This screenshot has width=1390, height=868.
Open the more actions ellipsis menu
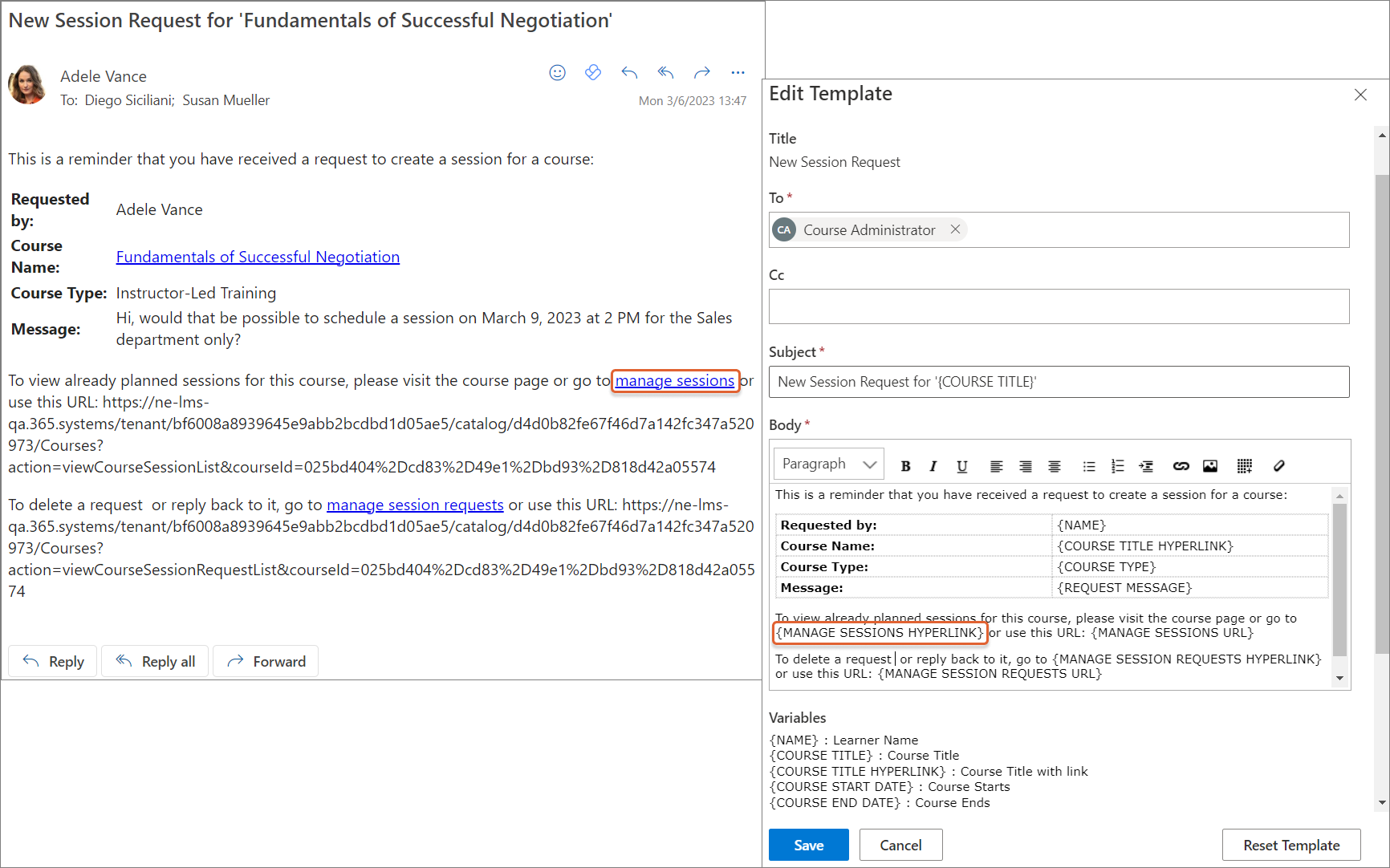[x=738, y=73]
